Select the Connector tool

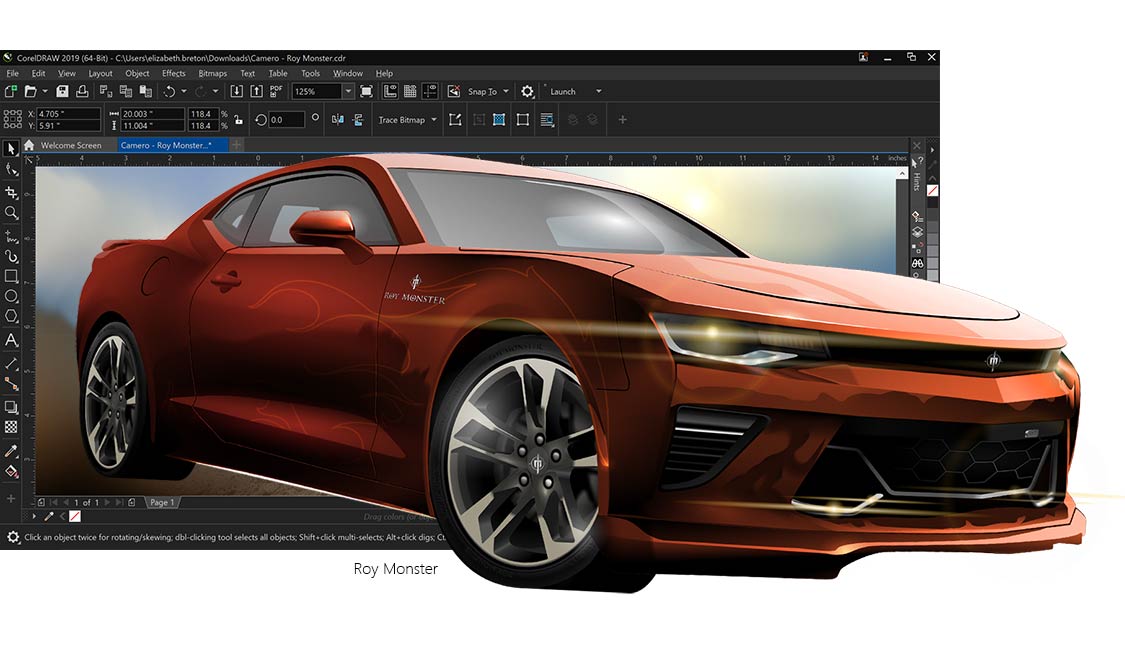(11, 384)
